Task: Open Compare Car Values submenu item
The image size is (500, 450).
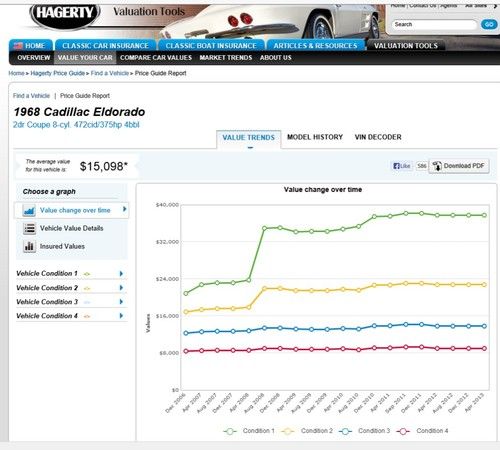Action: click(x=156, y=58)
